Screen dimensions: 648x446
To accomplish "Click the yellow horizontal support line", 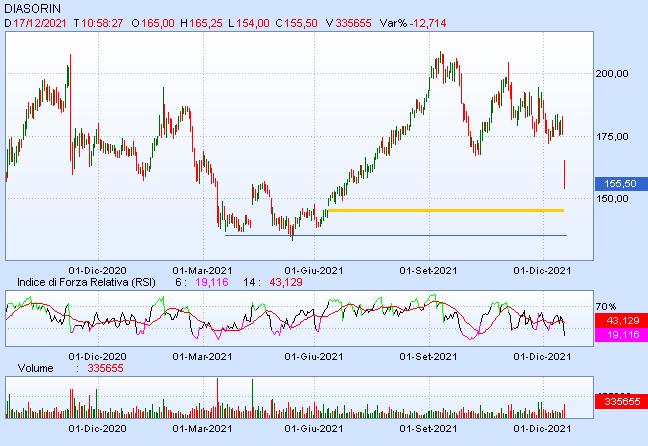I will point(446,210).
